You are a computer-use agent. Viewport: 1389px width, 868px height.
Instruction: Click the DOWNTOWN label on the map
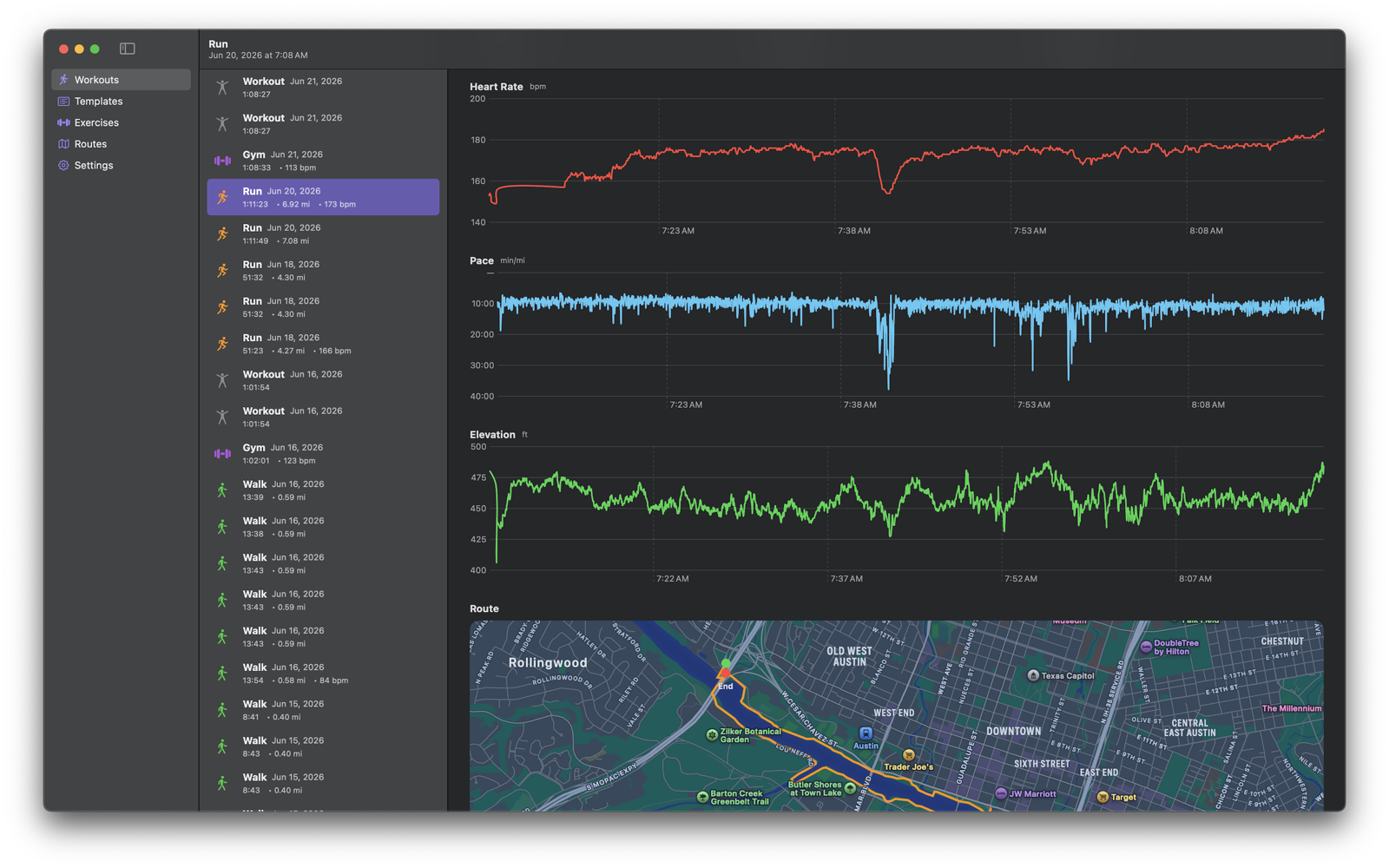[1013, 732]
